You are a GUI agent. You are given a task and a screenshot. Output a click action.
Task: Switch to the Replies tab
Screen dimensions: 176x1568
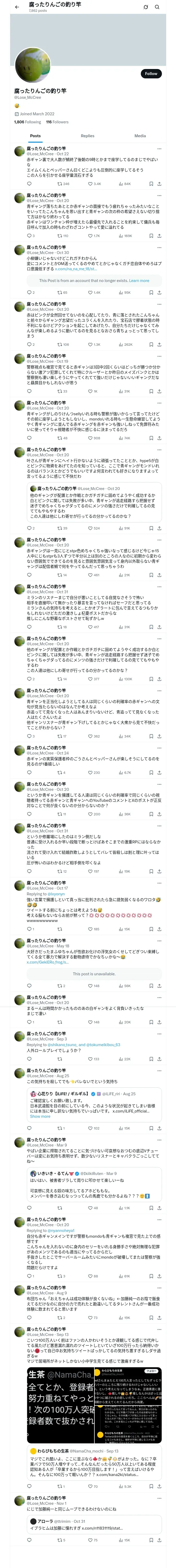click(x=87, y=136)
